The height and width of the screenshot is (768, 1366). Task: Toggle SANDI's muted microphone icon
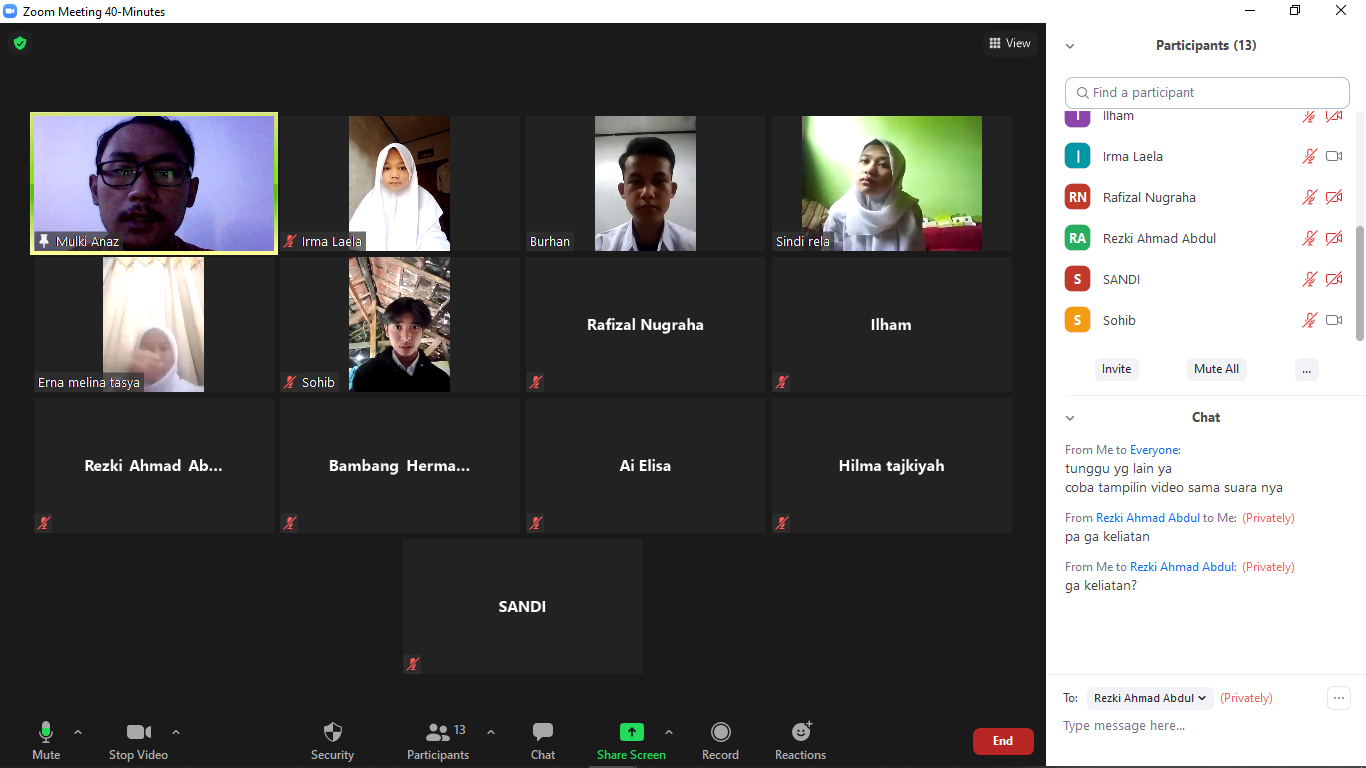pos(1309,279)
